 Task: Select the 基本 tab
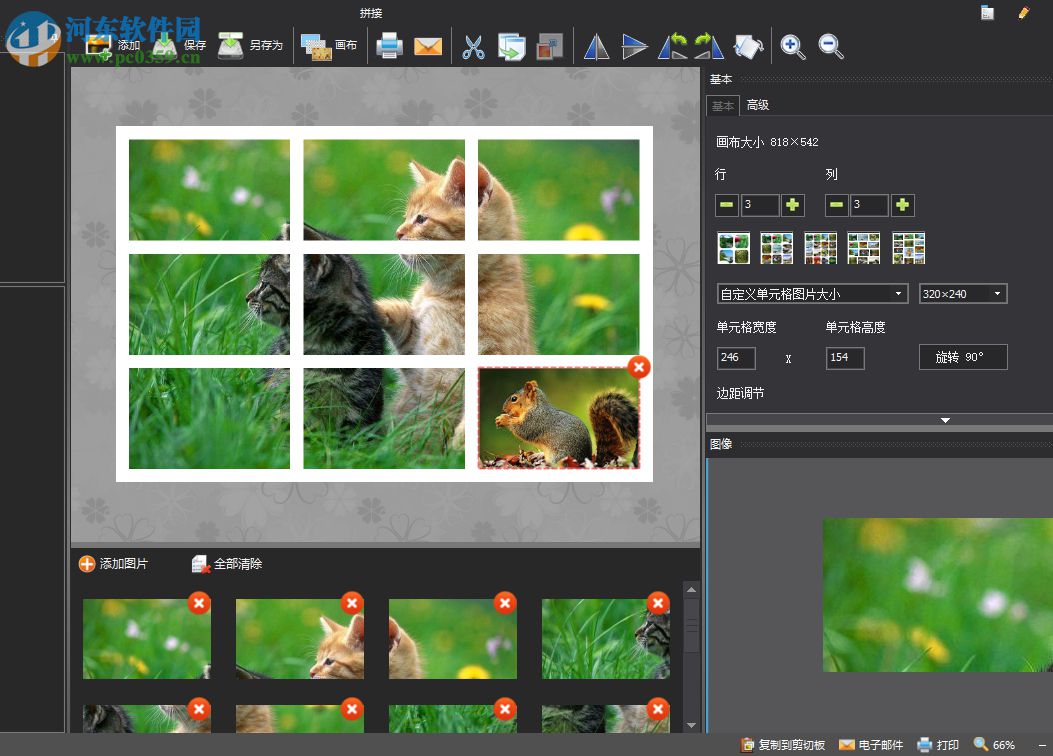coord(722,106)
